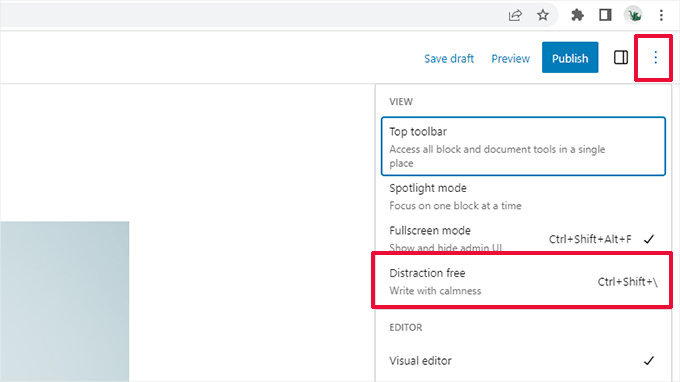The height and width of the screenshot is (382, 680).
Task: Open Chrome's three-dot menu
Action: click(x=661, y=16)
